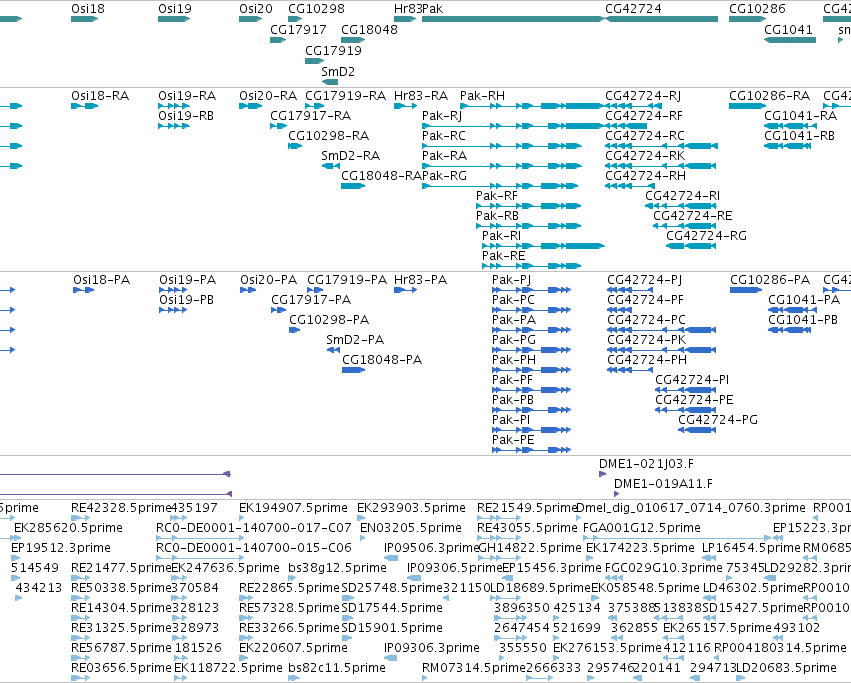
Task: Select the Osi20 gene label
Action: (256, 9)
